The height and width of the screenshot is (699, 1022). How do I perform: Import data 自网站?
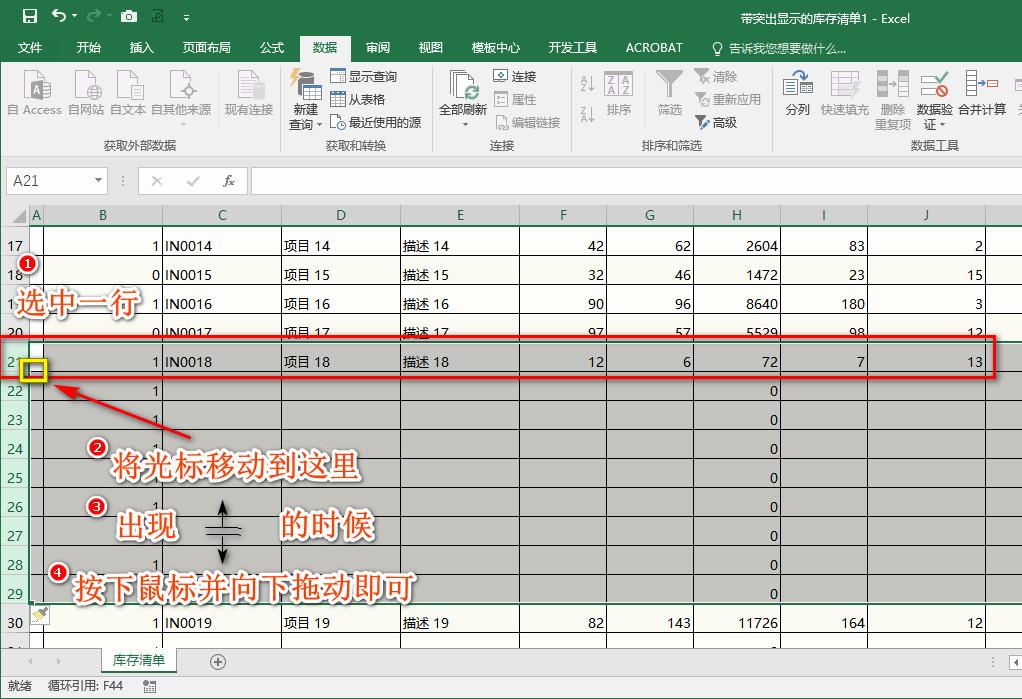85,93
